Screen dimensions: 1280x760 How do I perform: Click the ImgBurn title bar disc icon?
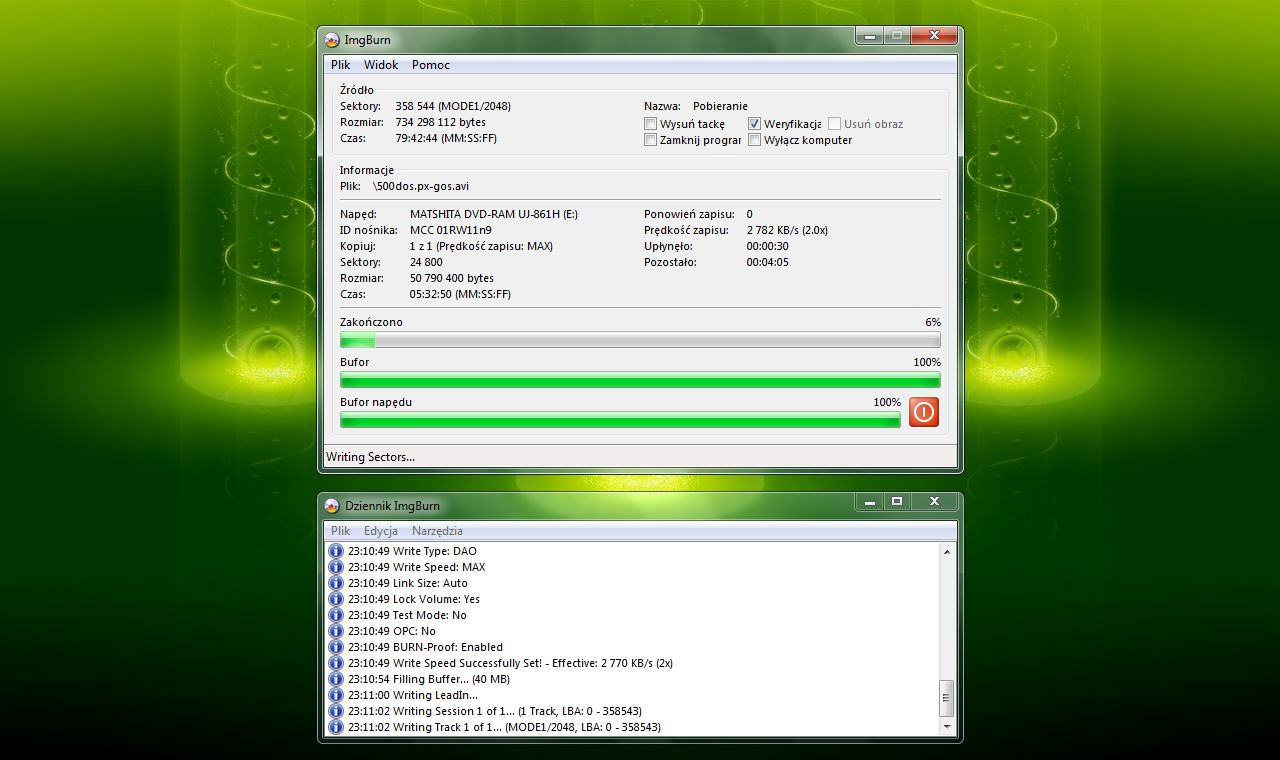[333, 40]
